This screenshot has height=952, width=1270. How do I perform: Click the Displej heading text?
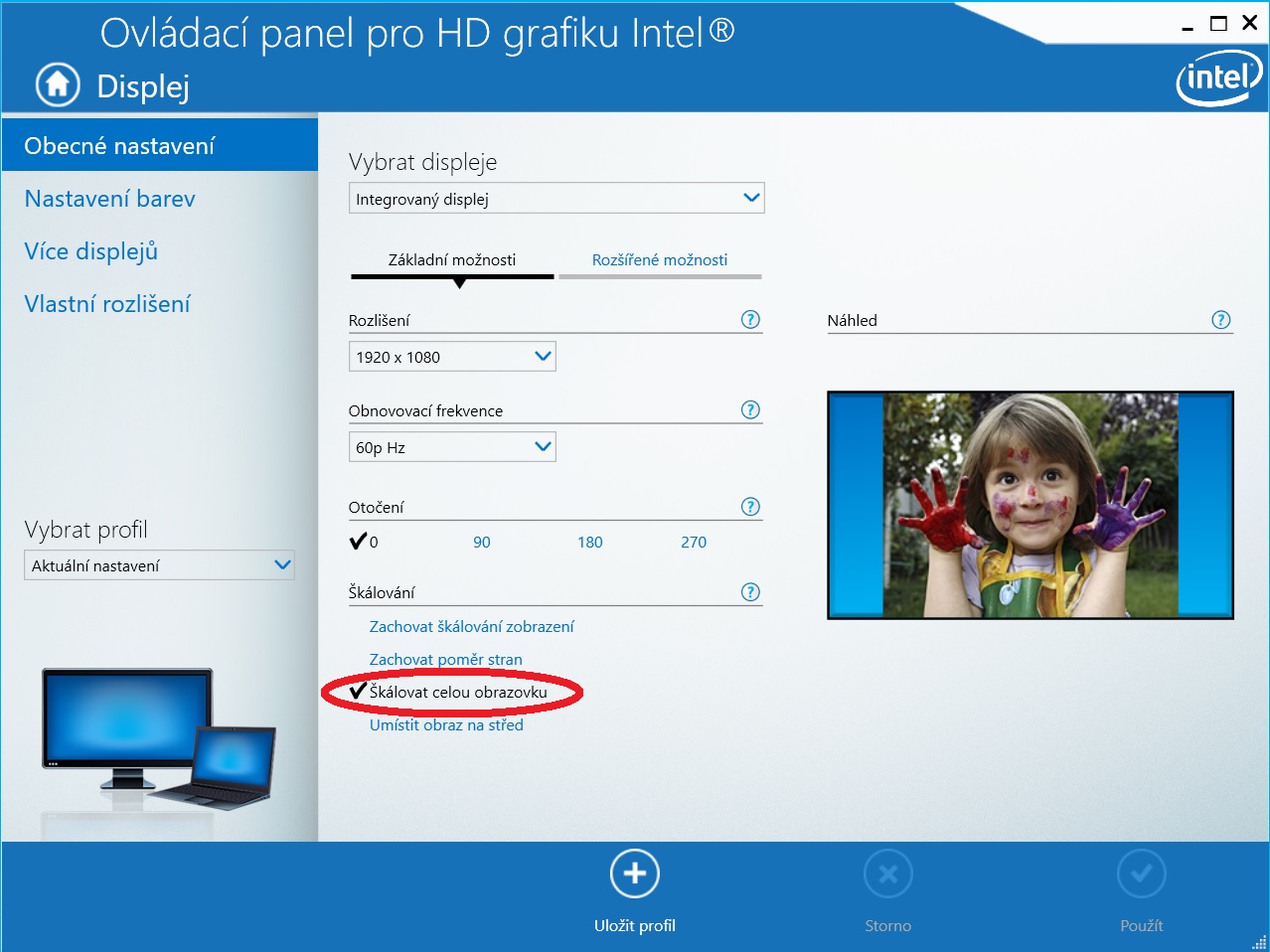click(143, 86)
